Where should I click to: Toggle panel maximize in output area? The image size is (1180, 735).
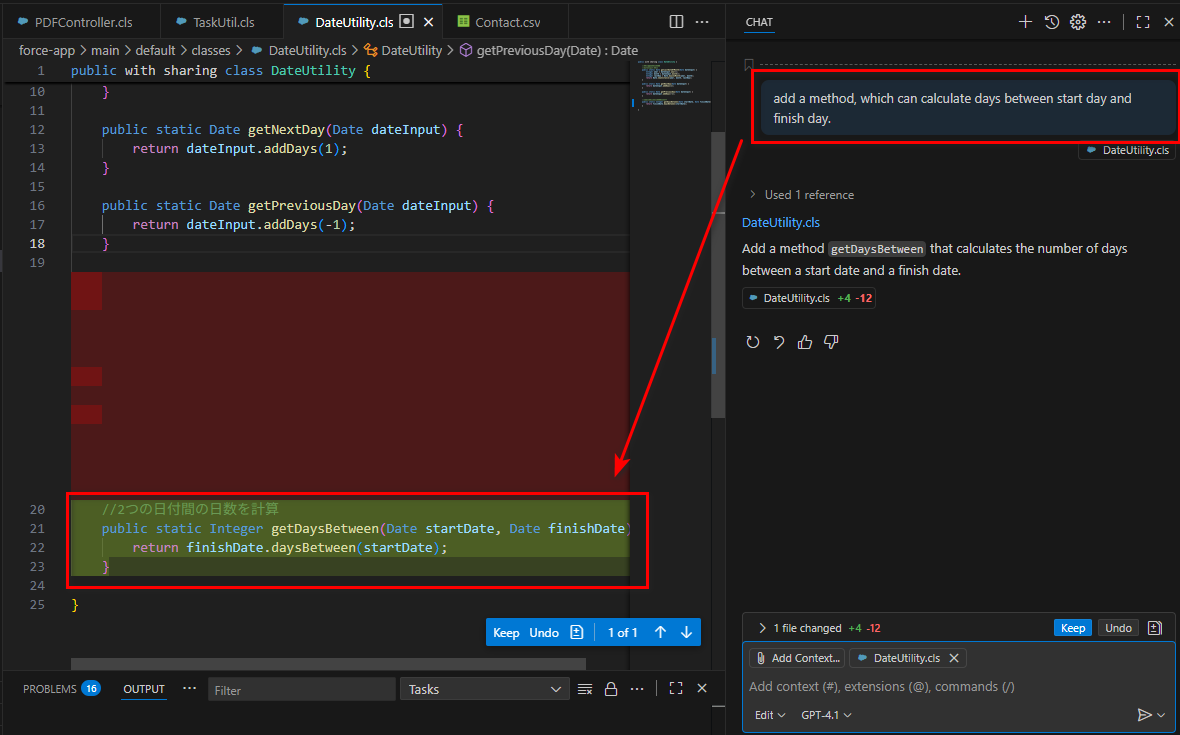point(676,688)
